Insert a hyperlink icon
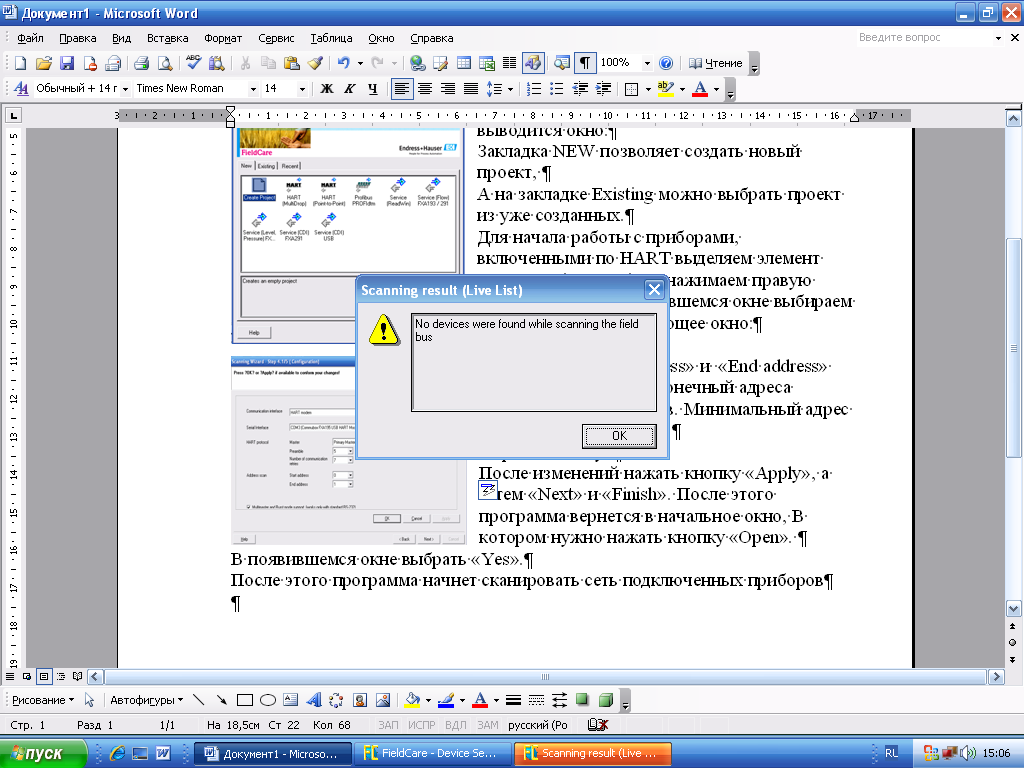The width and height of the screenshot is (1024, 768). (417, 63)
